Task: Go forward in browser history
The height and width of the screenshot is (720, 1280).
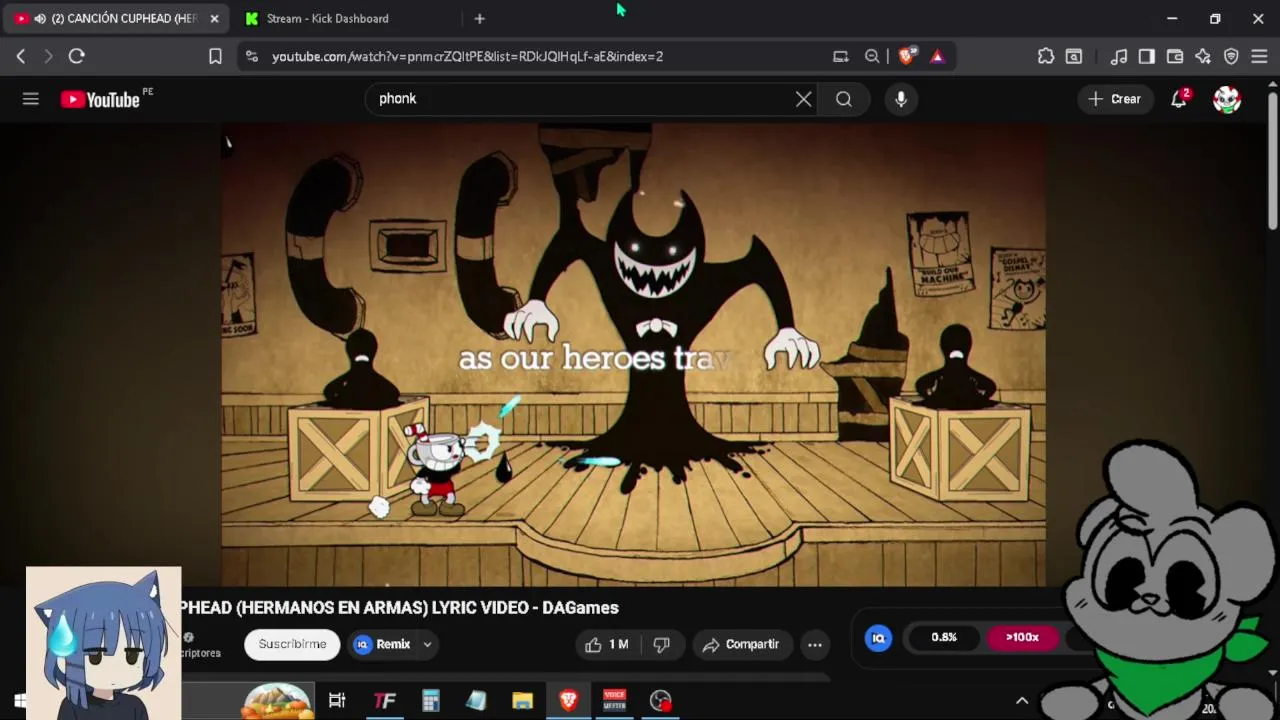Action: (48, 57)
